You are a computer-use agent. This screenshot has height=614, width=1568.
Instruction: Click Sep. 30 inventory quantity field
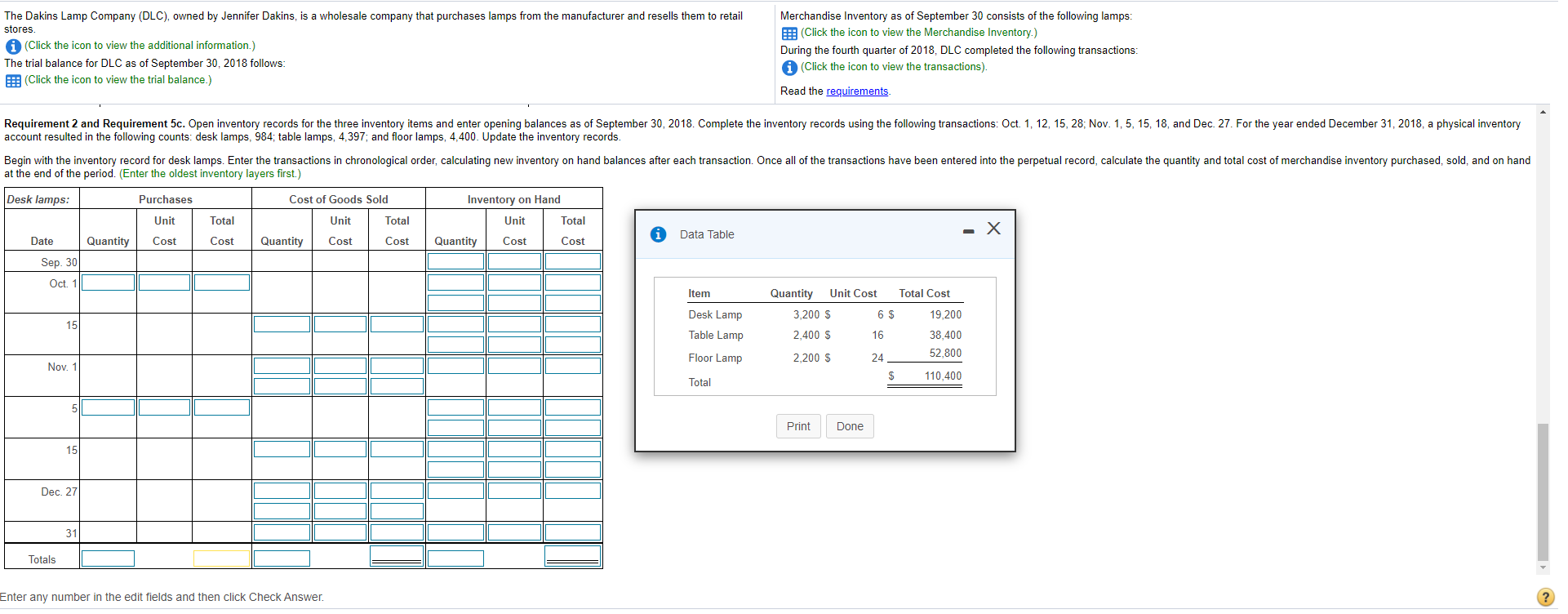coord(455,261)
